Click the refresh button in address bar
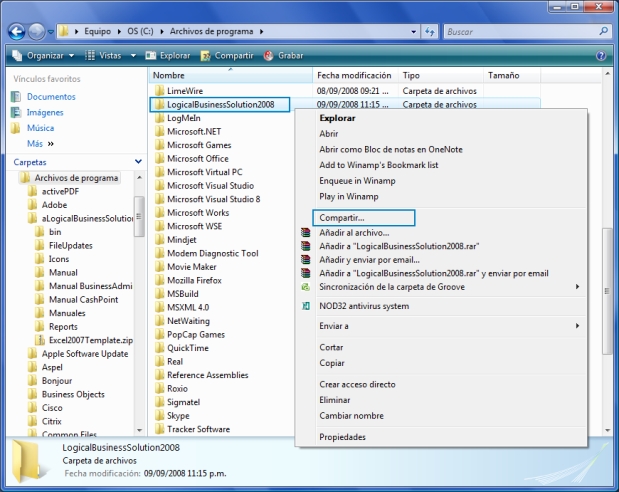This screenshot has width=619, height=492. [430, 32]
